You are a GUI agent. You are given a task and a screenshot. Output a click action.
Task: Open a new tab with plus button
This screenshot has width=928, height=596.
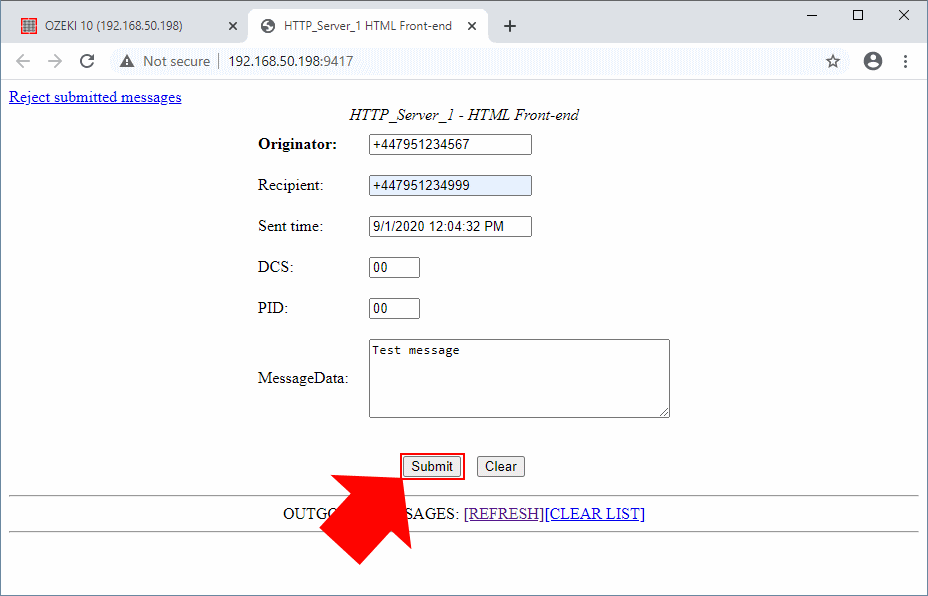510,26
